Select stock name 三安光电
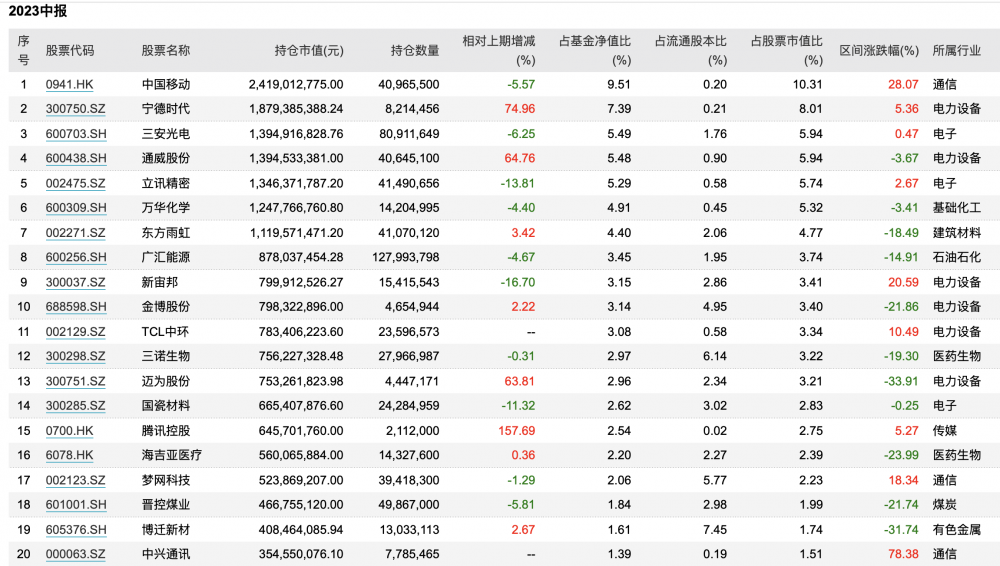1000x566 pixels. coord(166,134)
